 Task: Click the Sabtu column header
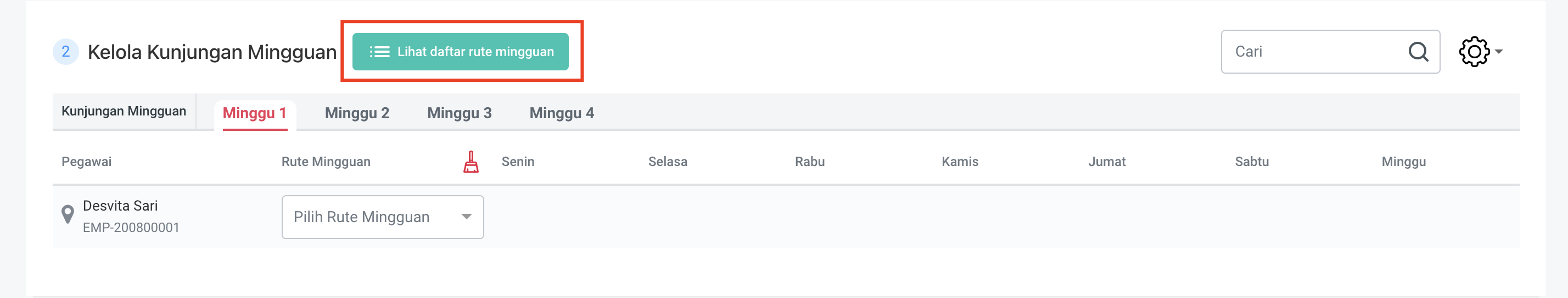point(1251,162)
